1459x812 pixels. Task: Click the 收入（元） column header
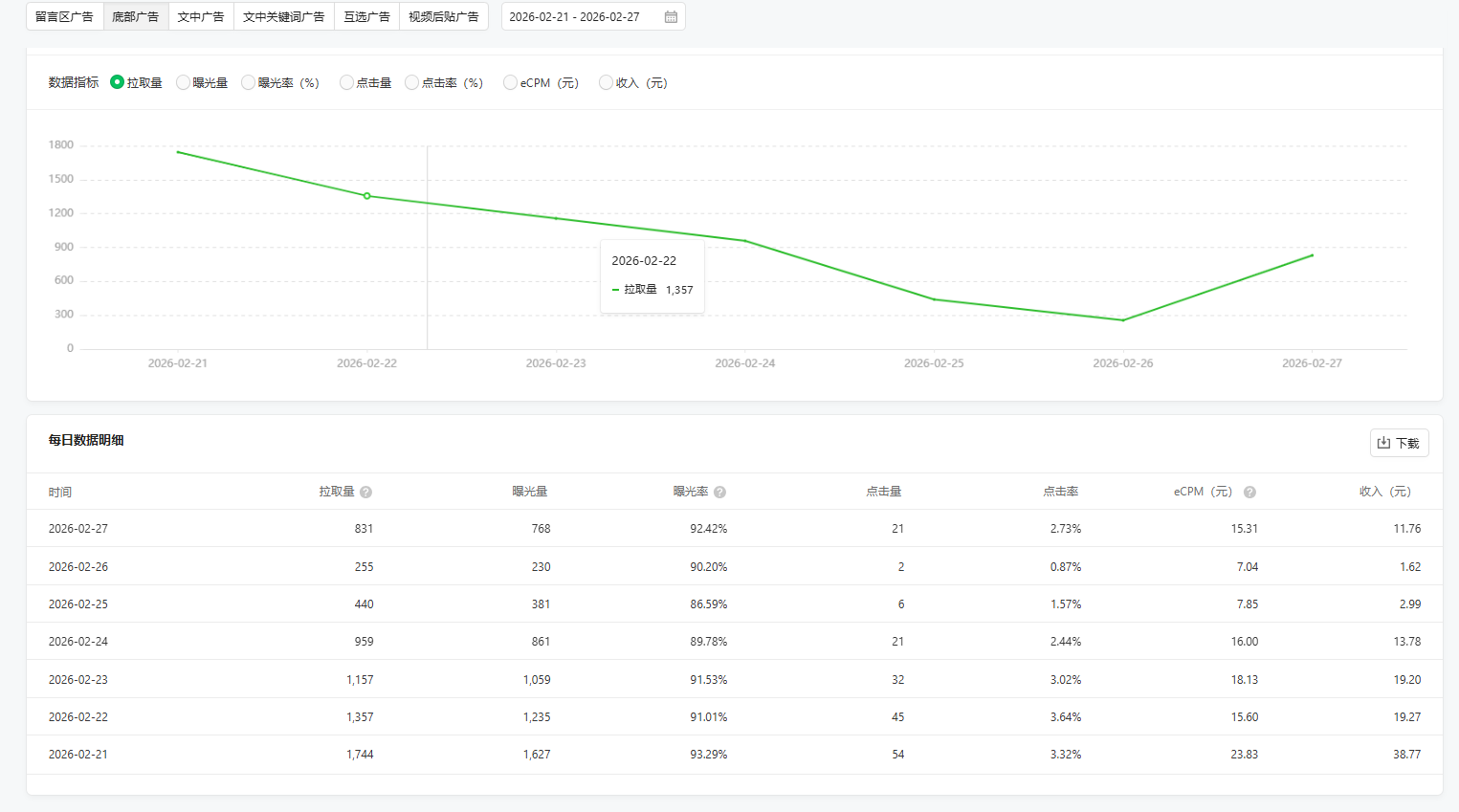(1384, 492)
